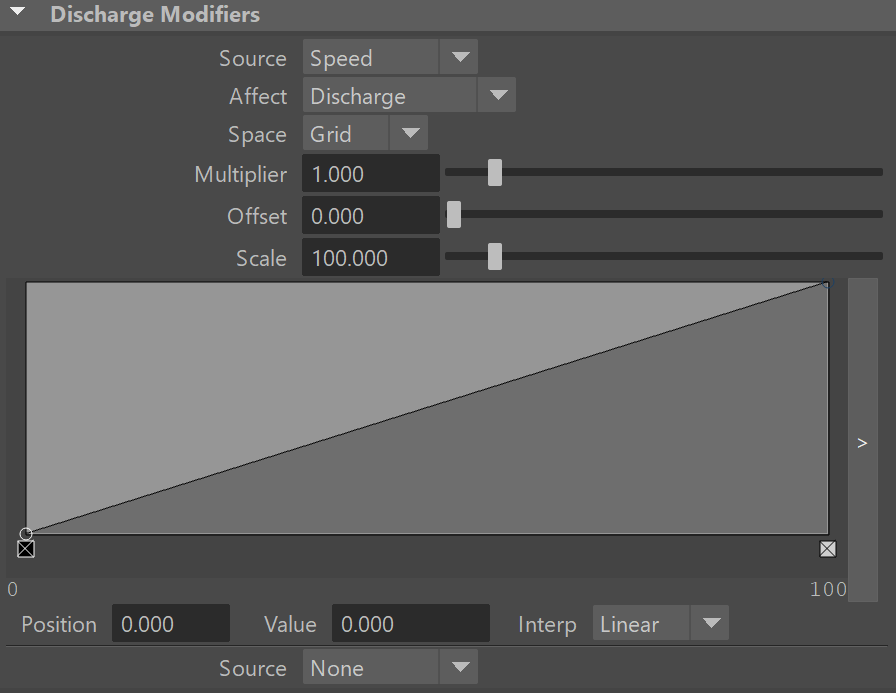Click the Position input field

tap(171, 623)
